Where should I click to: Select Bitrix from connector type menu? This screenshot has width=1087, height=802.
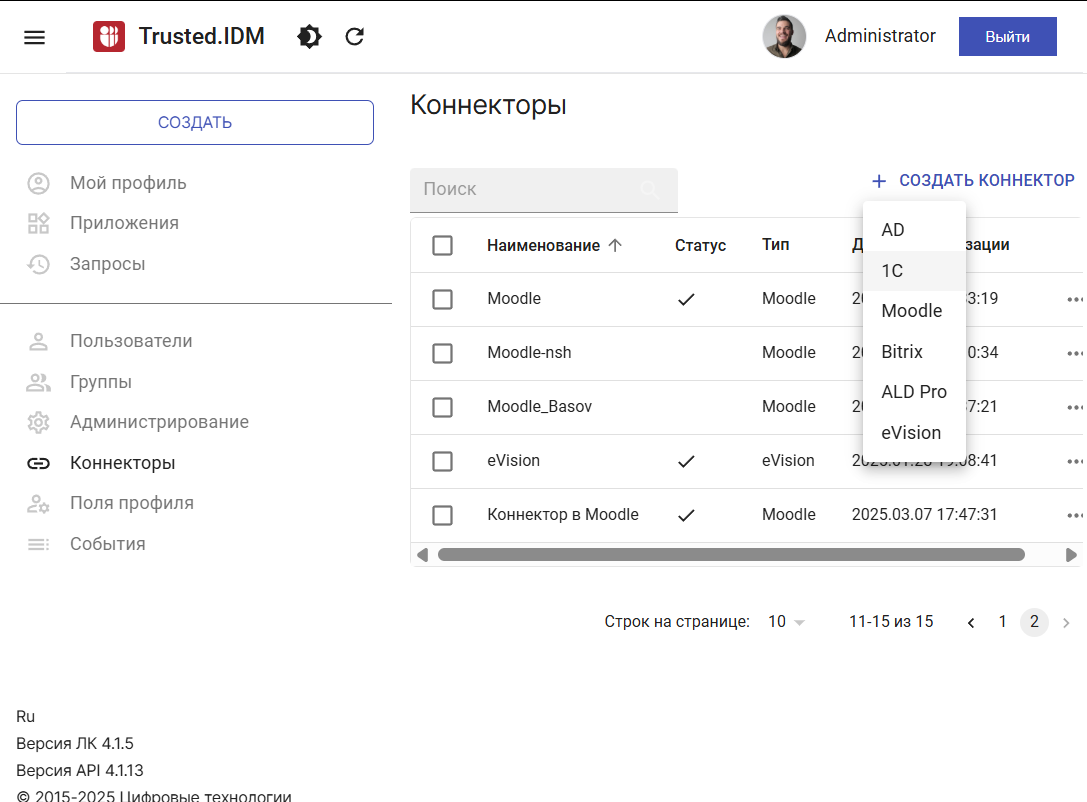pos(914,352)
